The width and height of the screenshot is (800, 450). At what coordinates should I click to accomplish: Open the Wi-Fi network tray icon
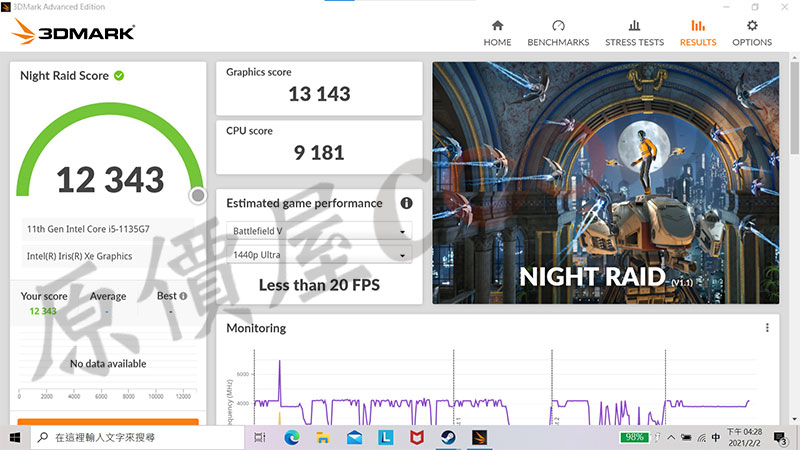coord(702,437)
